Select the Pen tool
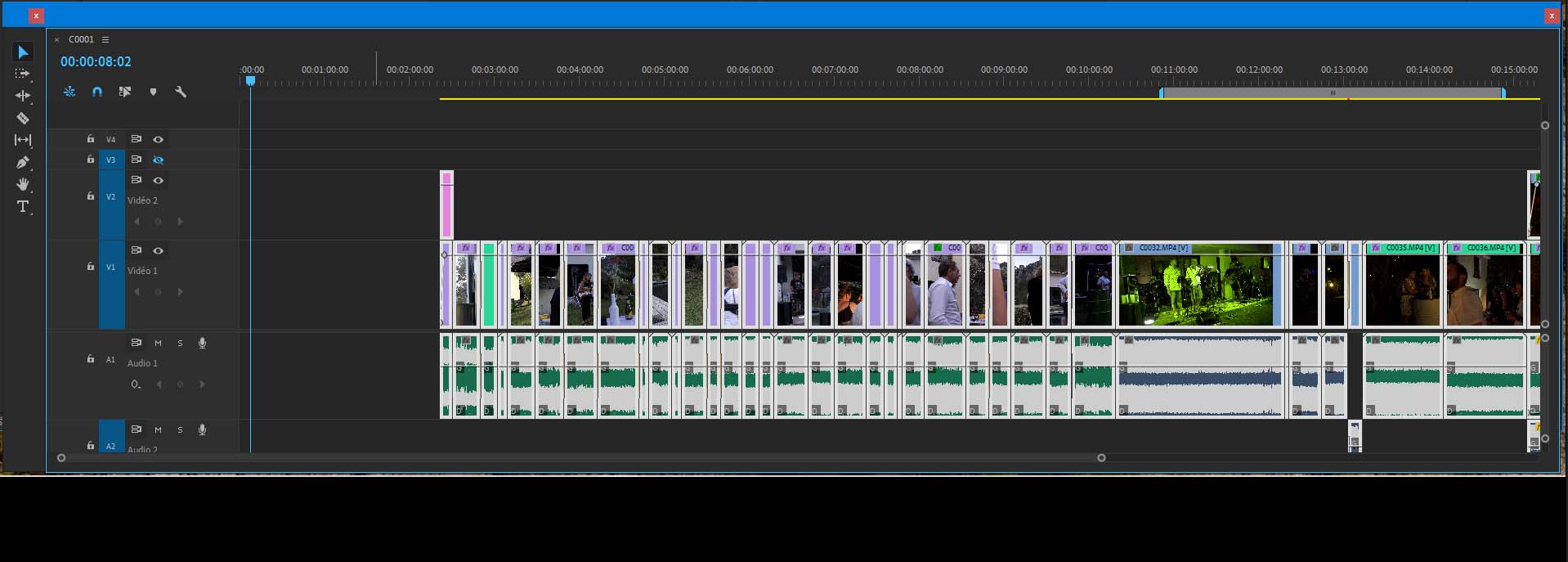 tap(23, 162)
